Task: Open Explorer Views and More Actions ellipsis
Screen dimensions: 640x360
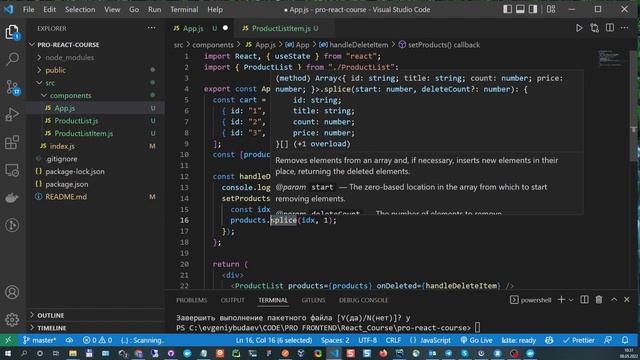Action: pyautogui.click(x=151, y=28)
